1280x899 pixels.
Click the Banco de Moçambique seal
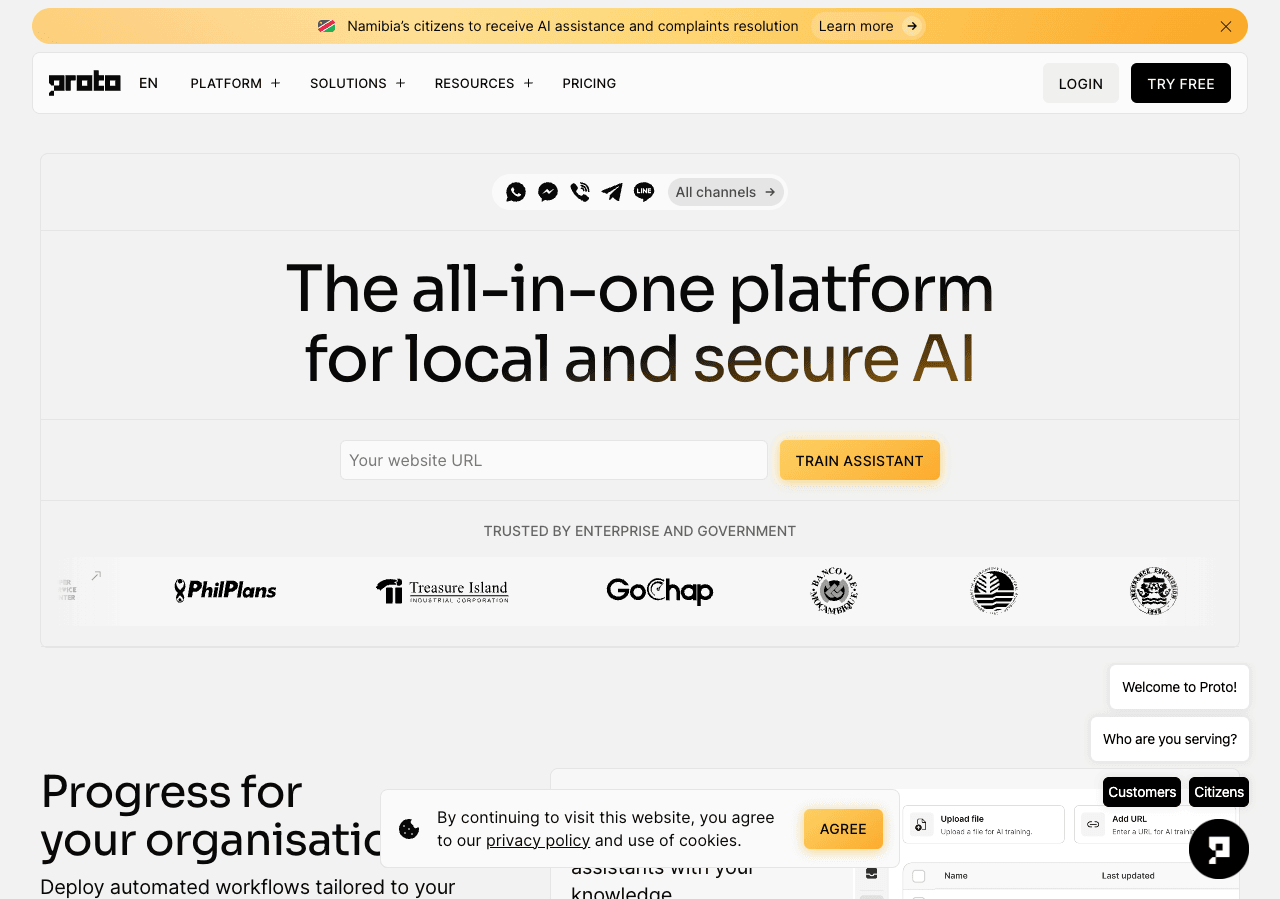pyautogui.click(x=834, y=590)
